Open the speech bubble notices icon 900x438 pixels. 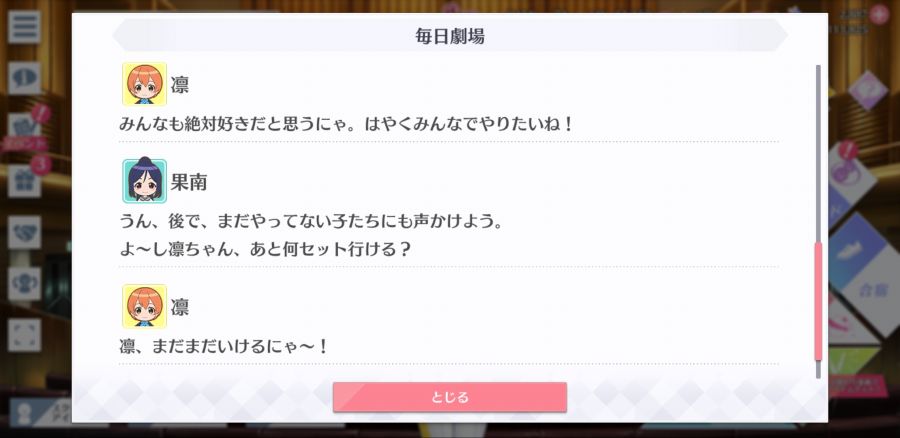(24, 78)
